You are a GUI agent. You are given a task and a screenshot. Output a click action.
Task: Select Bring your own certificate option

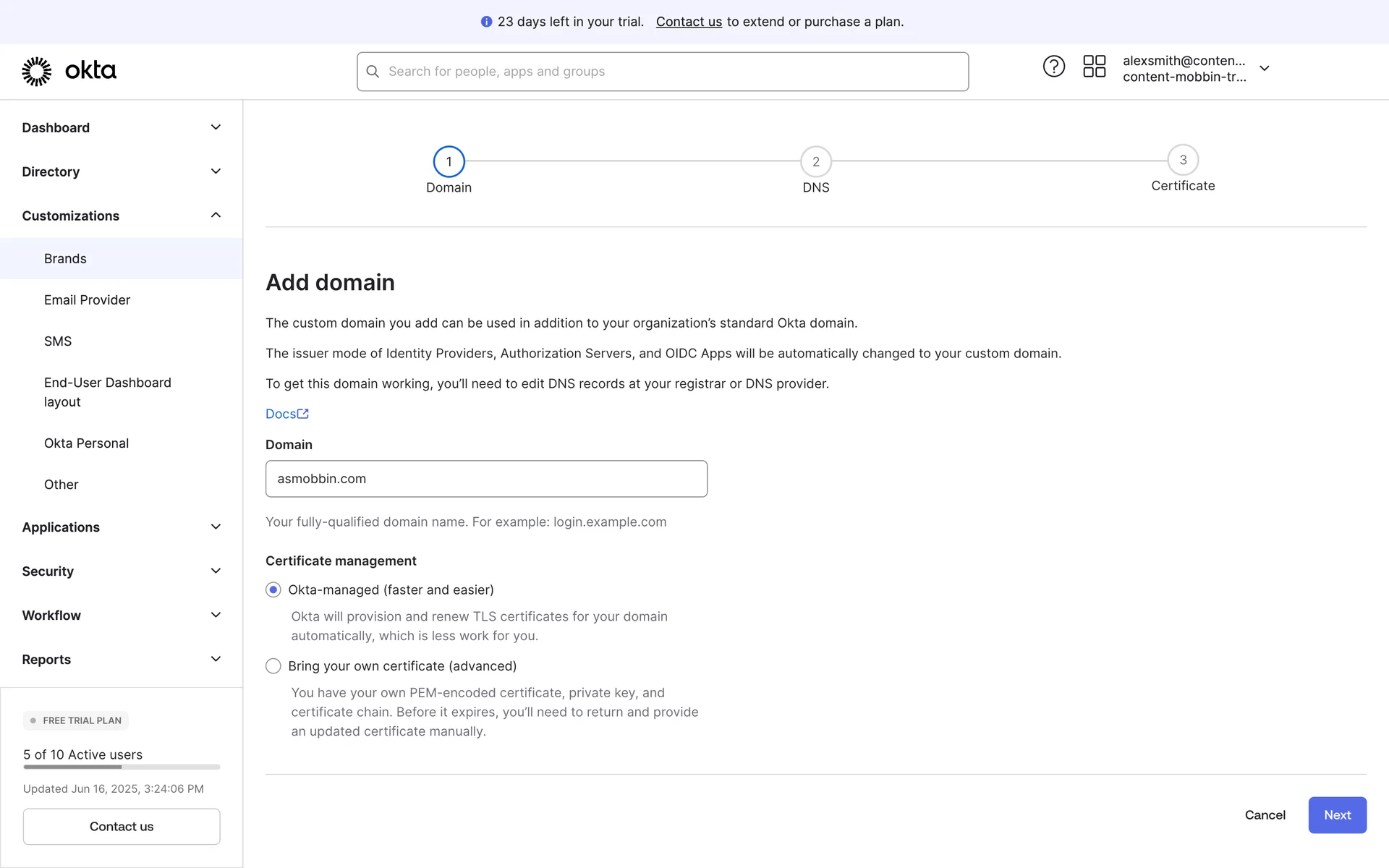coord(273,666)
